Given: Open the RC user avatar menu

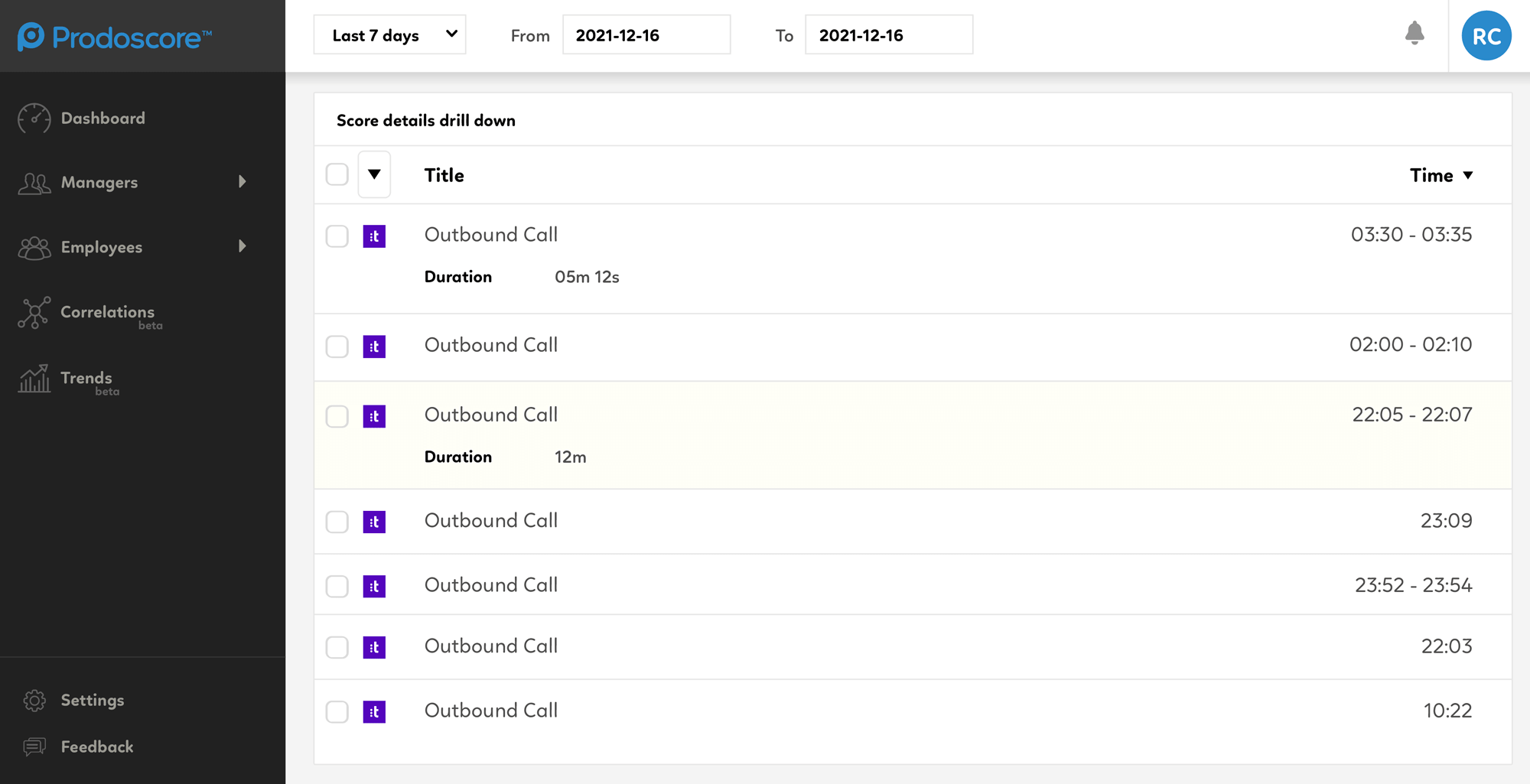Looking at the screenshot, I should [1486, 36].
